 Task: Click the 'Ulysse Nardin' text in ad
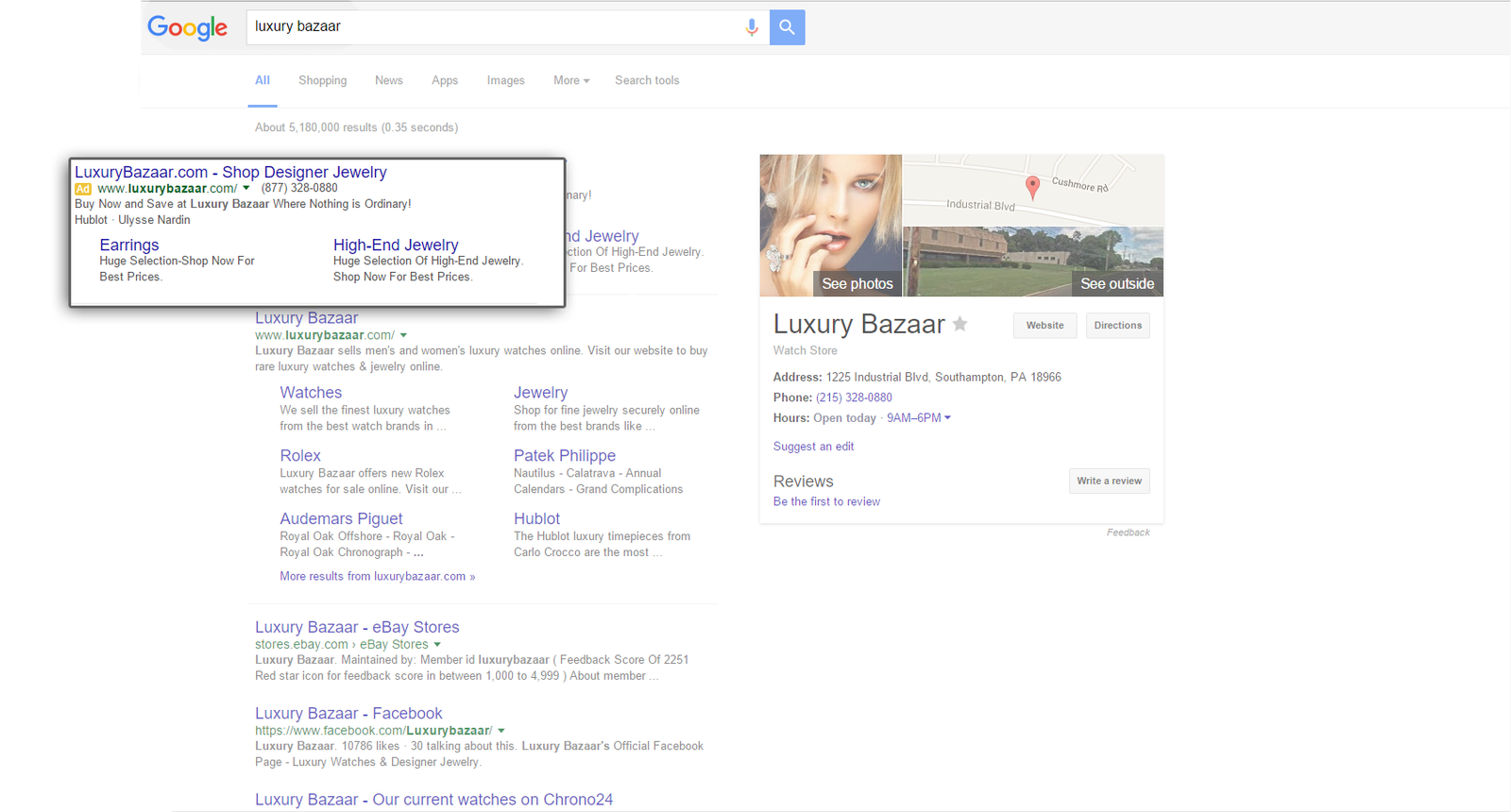(x=154, y=220)
